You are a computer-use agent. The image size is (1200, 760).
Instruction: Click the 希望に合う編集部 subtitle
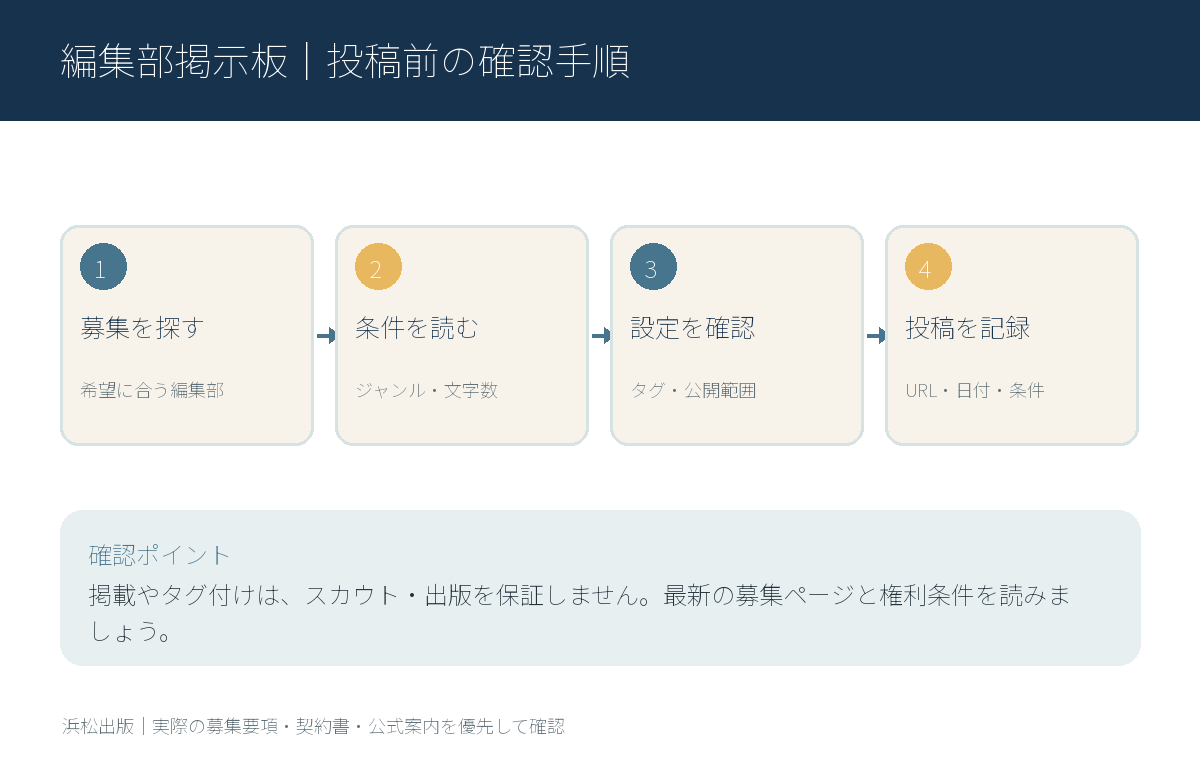[152, 390]
